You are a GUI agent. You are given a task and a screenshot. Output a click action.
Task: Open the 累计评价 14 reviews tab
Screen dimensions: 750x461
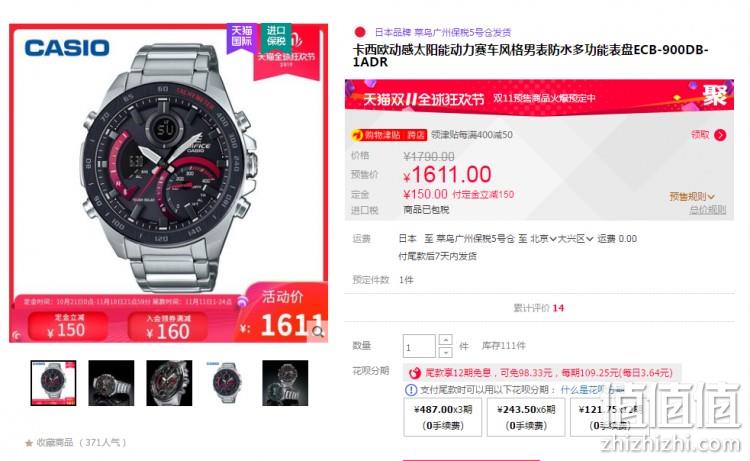539,308
